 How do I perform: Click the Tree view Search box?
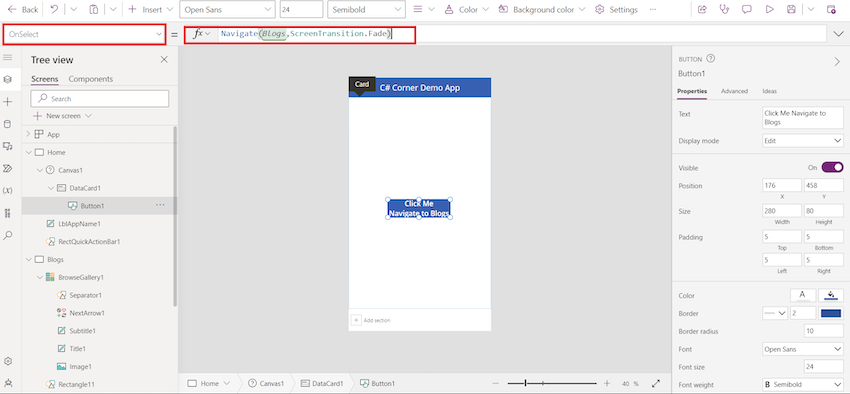coord(100,99)
